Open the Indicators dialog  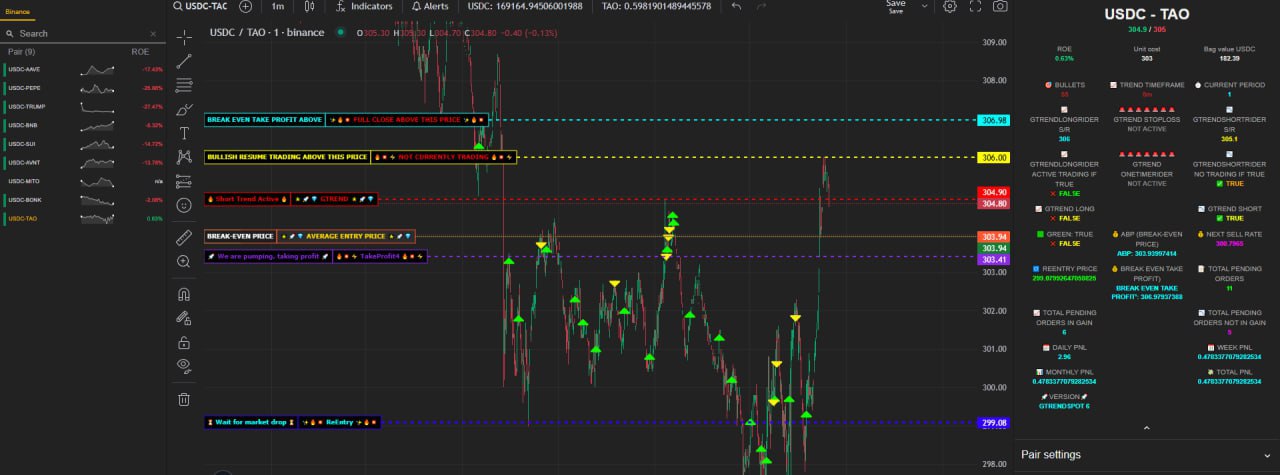point(364,6)
